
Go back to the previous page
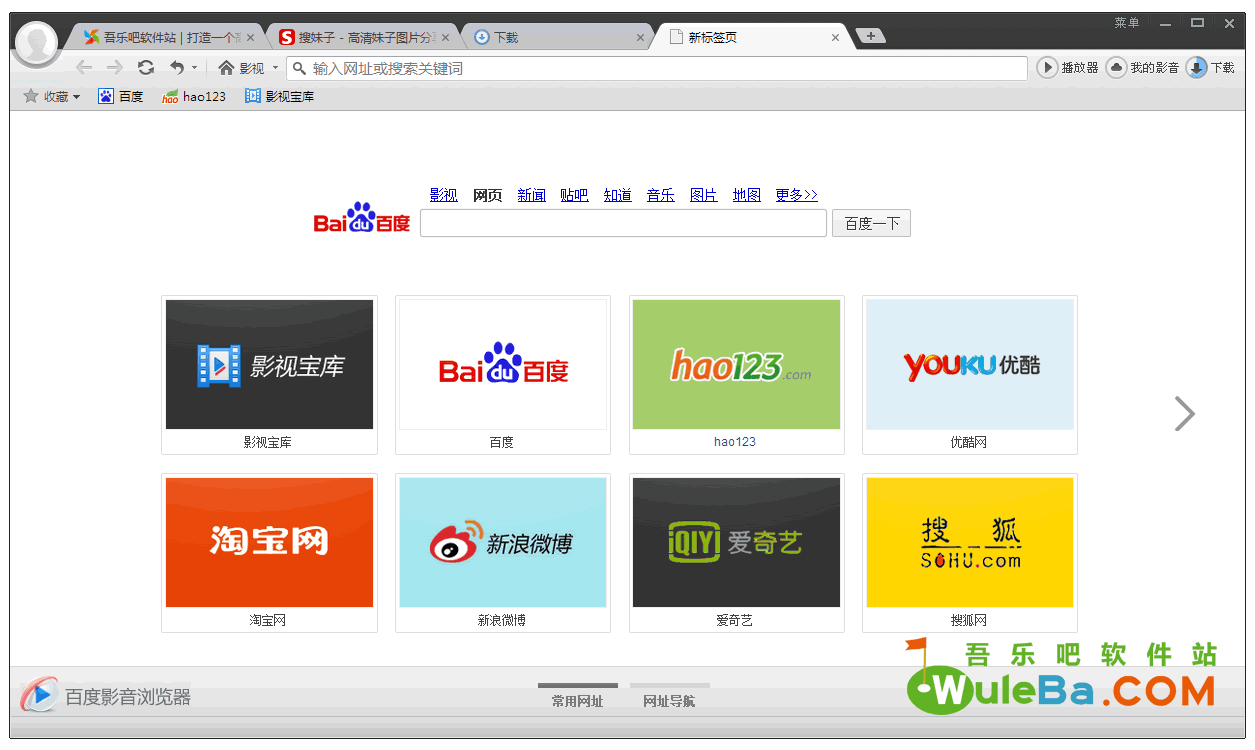[84, 67]
